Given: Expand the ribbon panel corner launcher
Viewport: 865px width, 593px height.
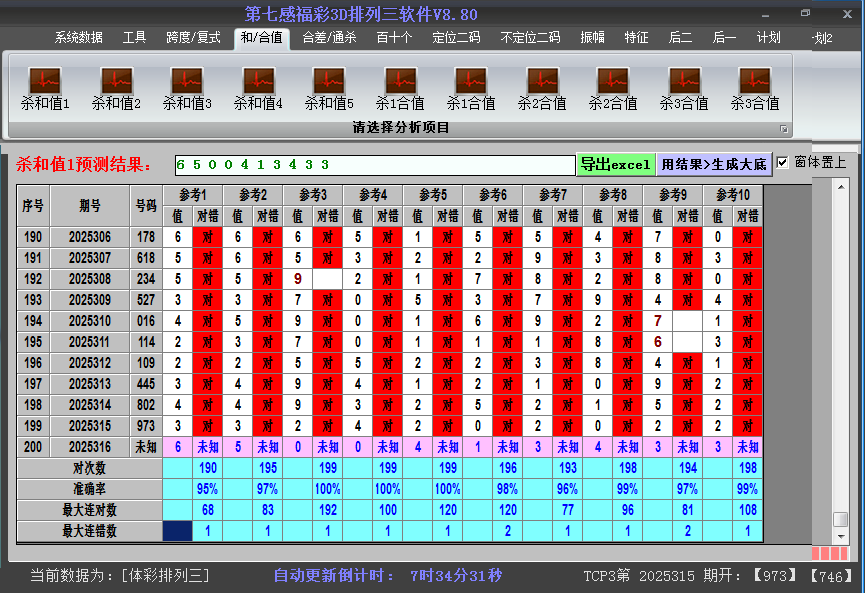Looking at the screenshot, I should 784,128.
